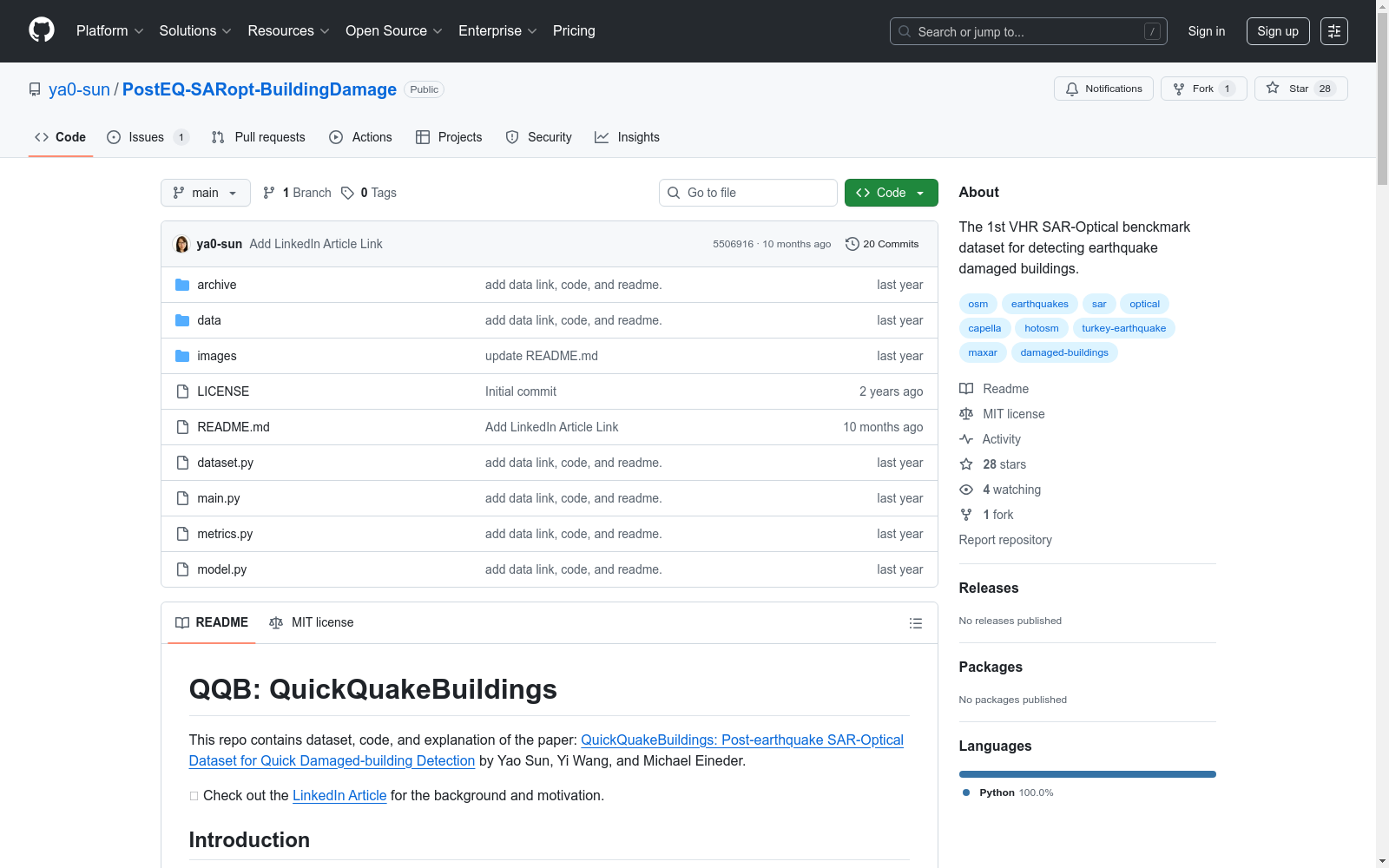Viewport: 1389px width, 868px height.
Task: Expand the Enterprise menu
Action: (x=497, y=30)
